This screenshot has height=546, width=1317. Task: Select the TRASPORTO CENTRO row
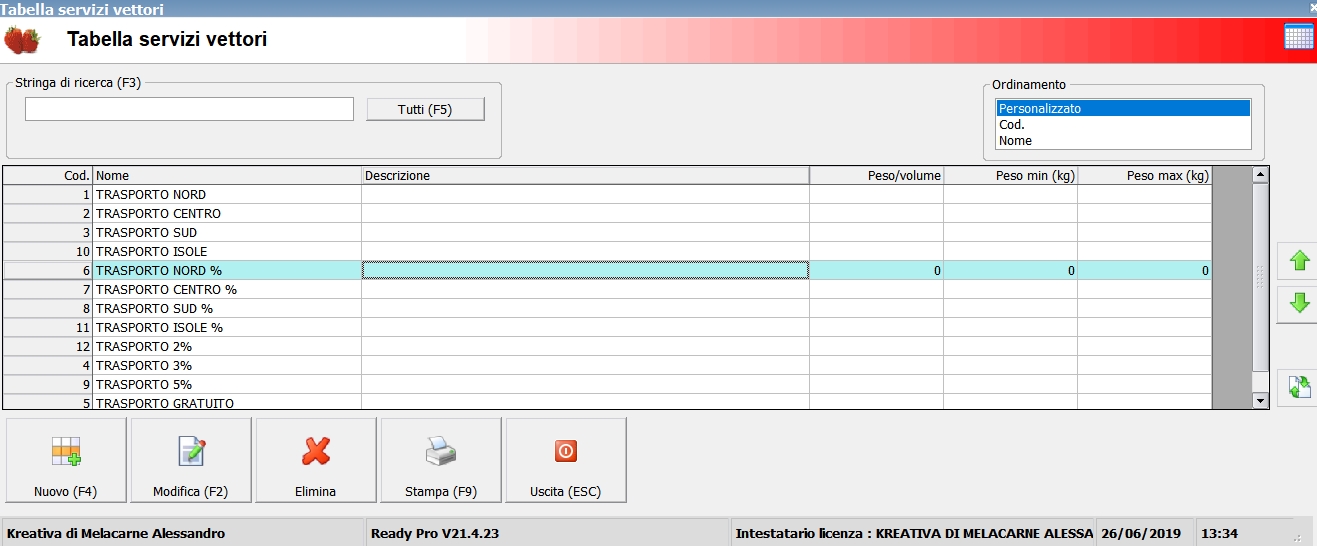tap(607, 213)
